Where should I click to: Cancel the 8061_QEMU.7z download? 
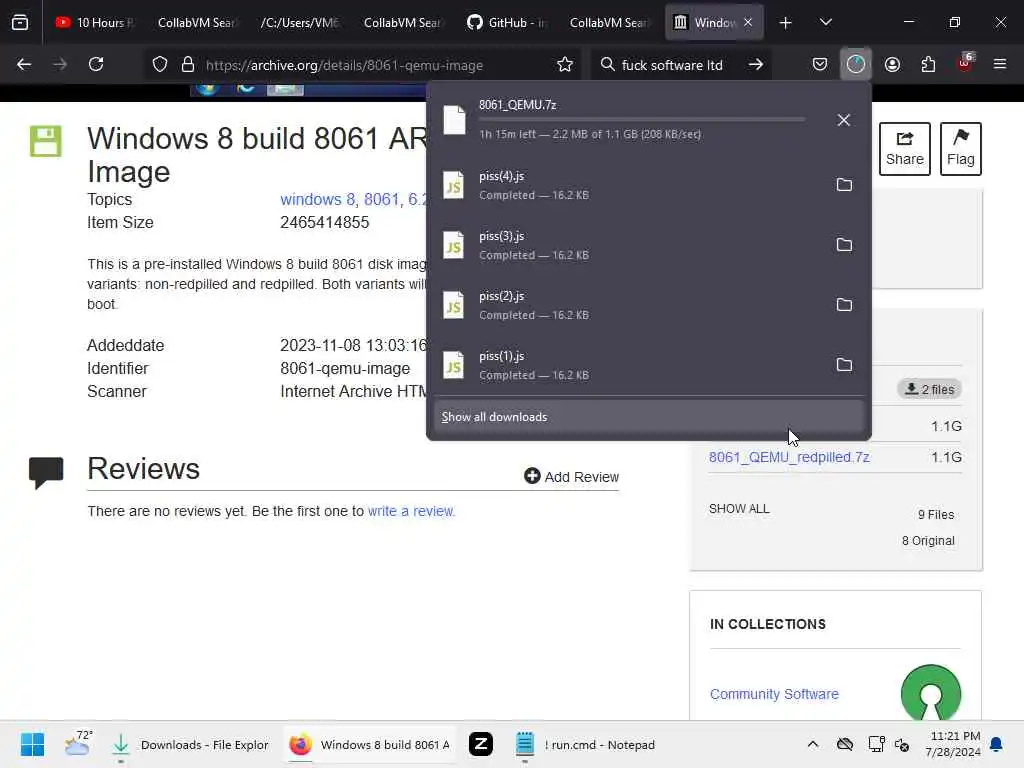844,120
